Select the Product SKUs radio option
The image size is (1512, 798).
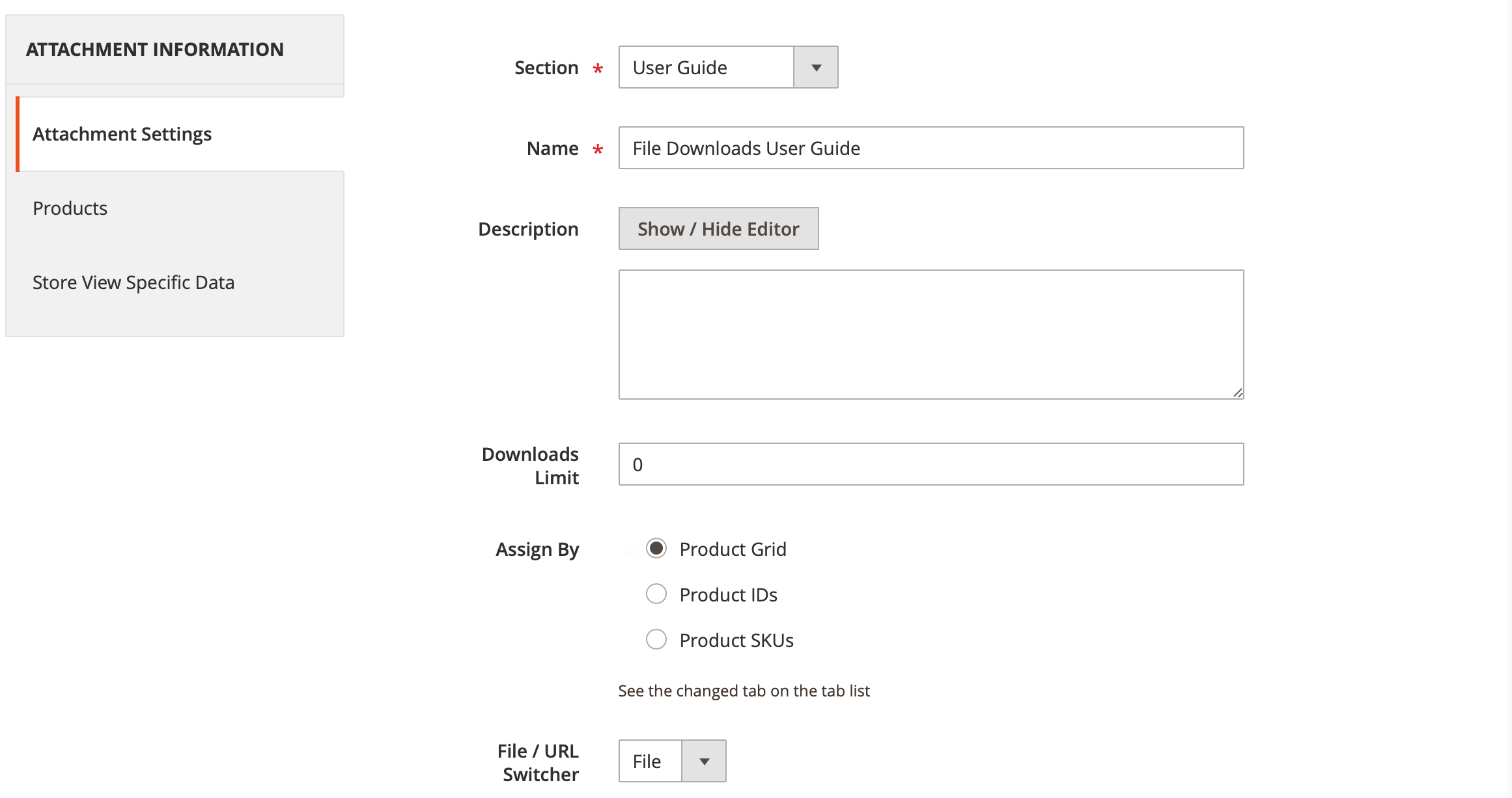point(656,640)
